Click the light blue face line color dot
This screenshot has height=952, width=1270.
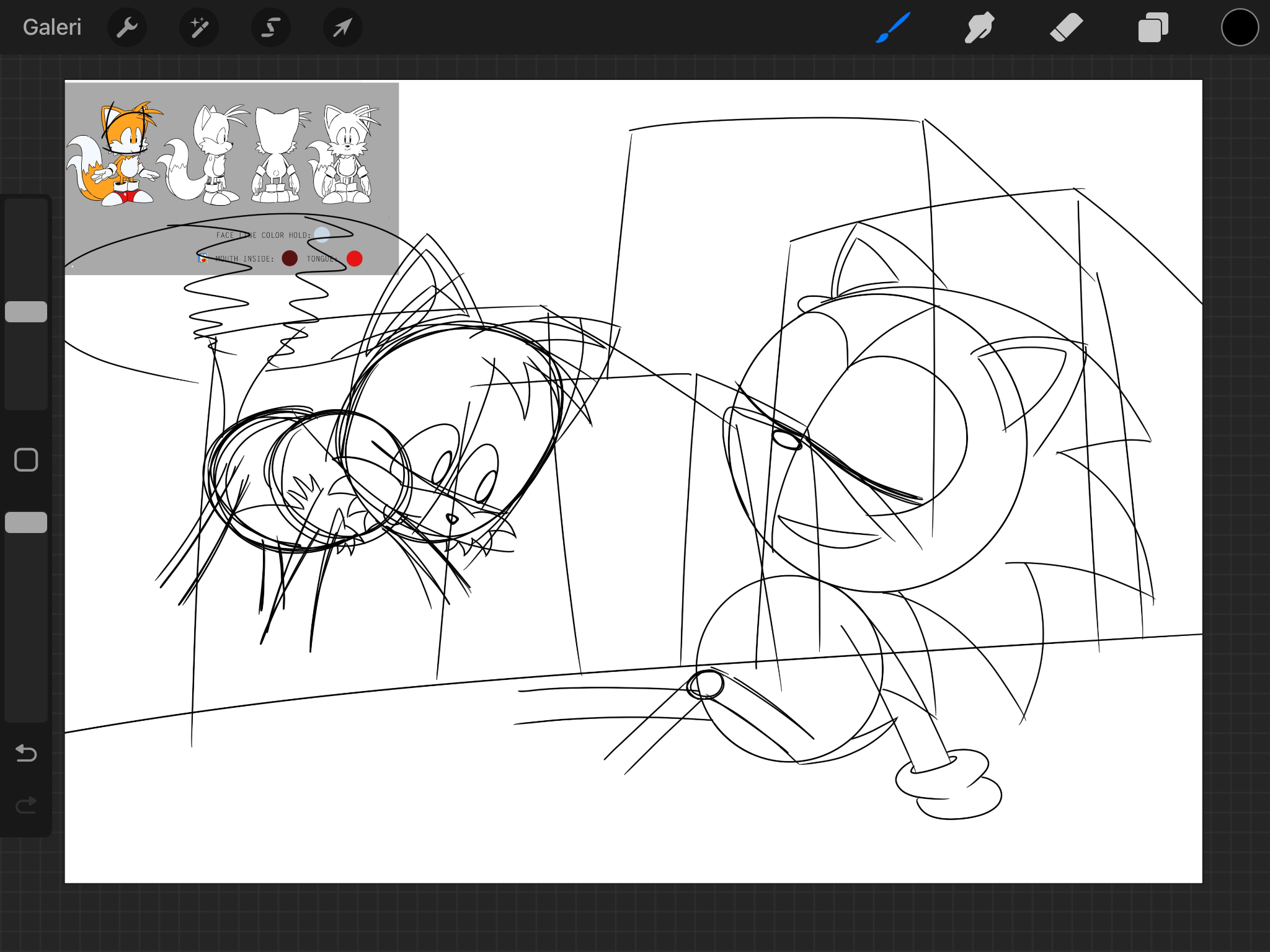[322, 234]
